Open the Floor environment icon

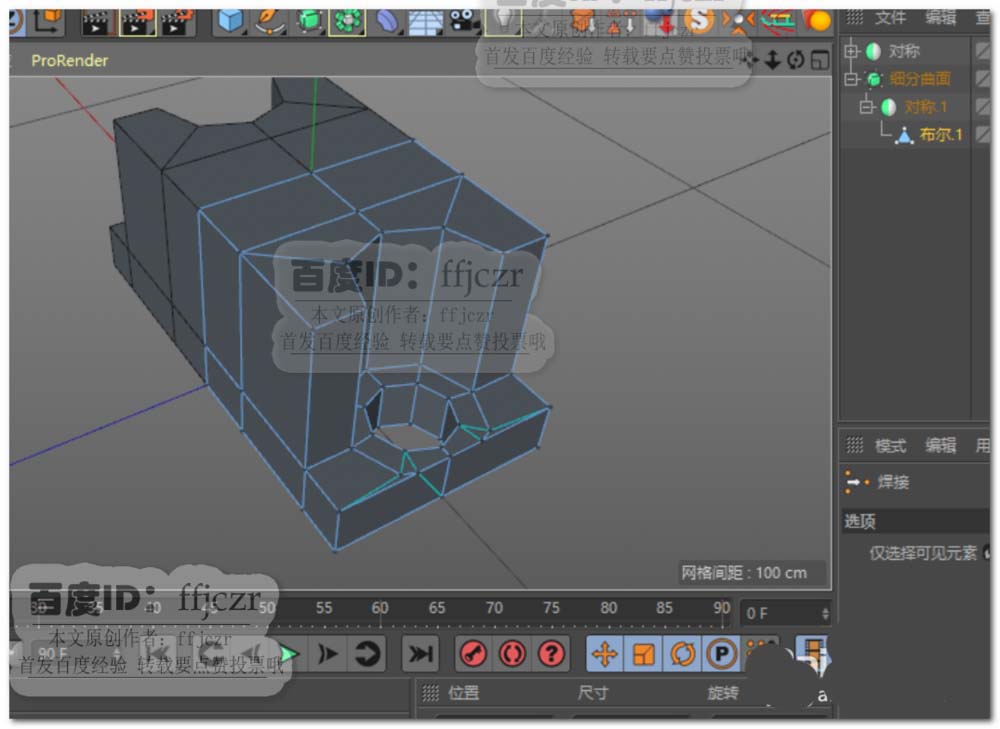[425, 22]
